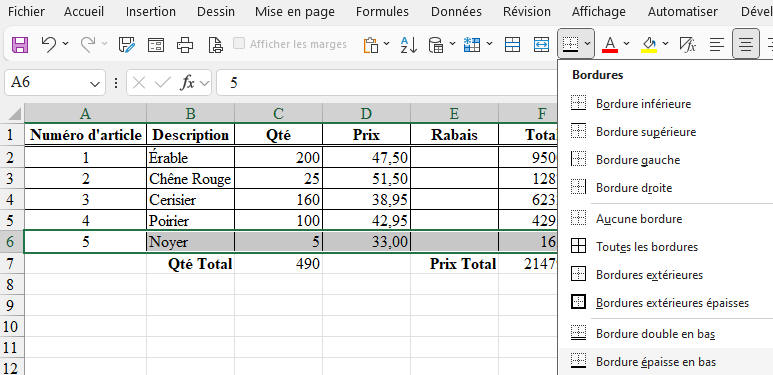Select column A header
The height and width of the screenshot is (375, 773).
pos(85,114)
